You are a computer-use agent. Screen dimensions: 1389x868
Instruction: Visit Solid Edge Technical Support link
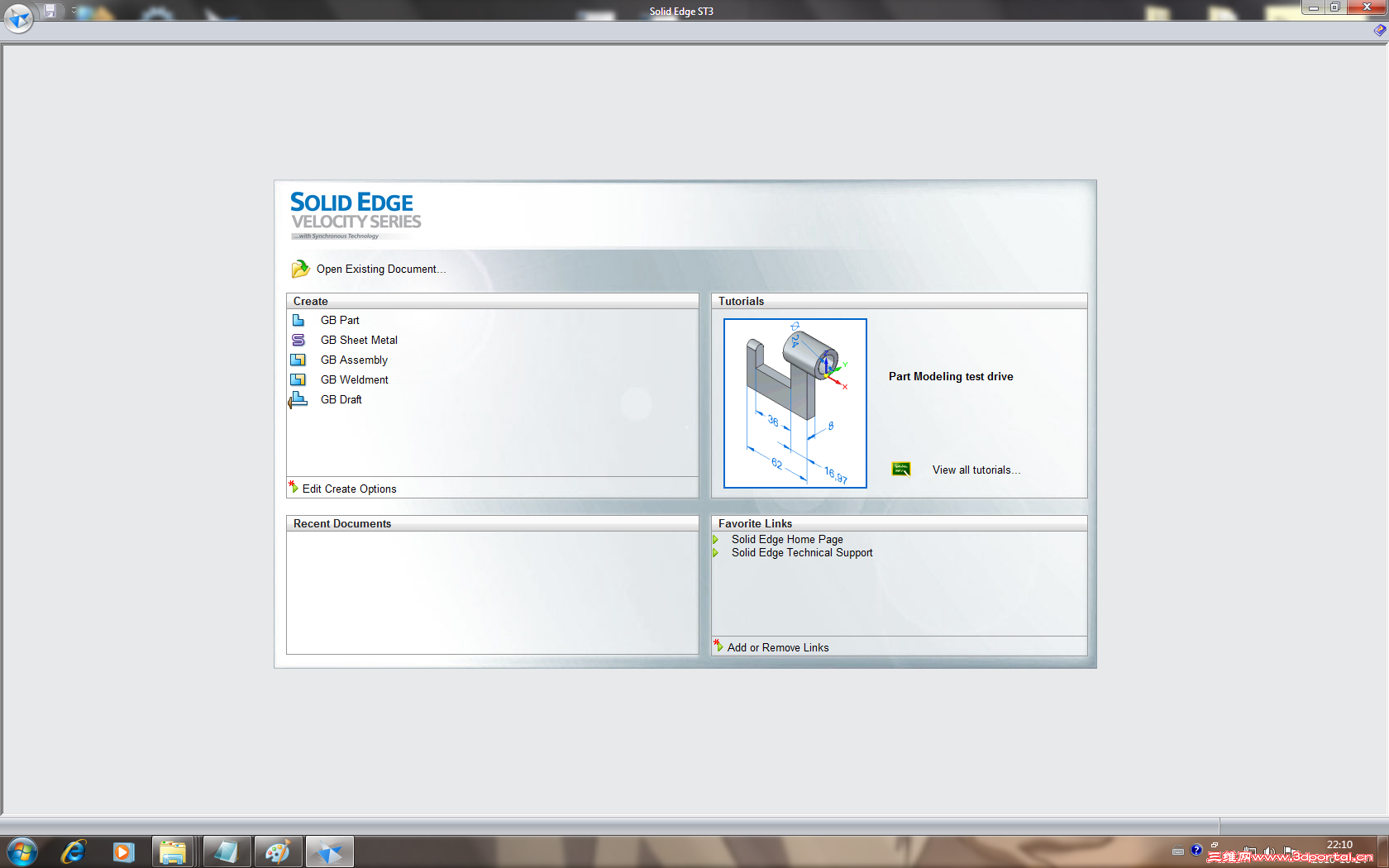(x=802, y=553)
